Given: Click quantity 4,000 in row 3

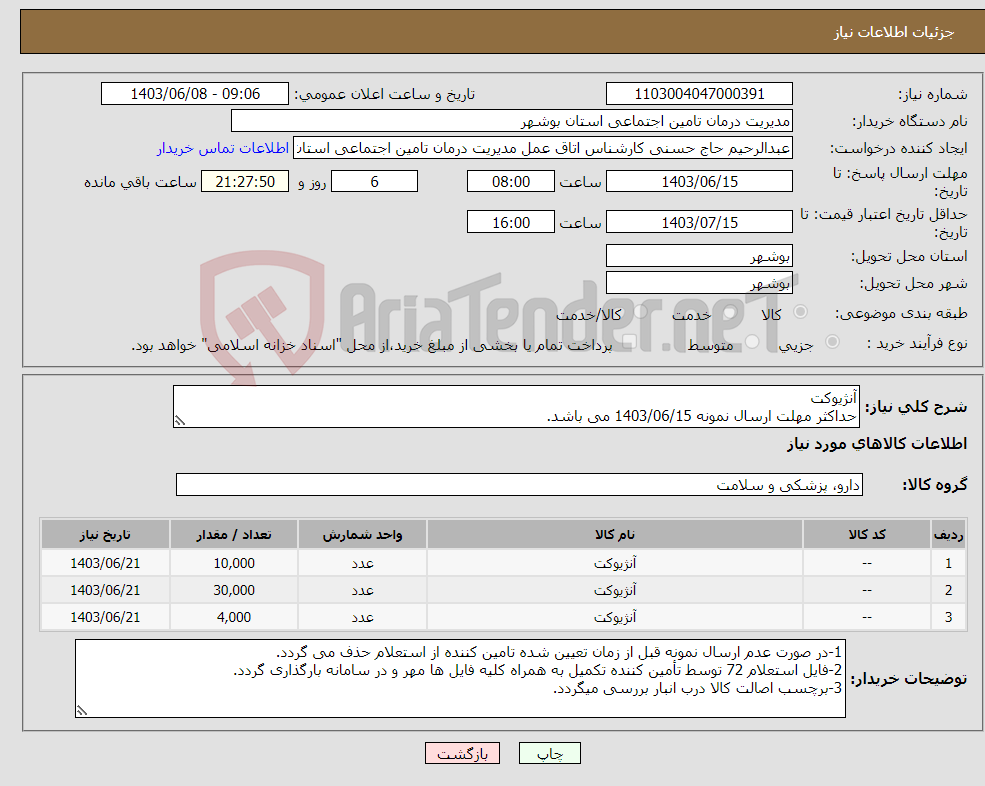Looking at the screenshot, I should point(234,617).
